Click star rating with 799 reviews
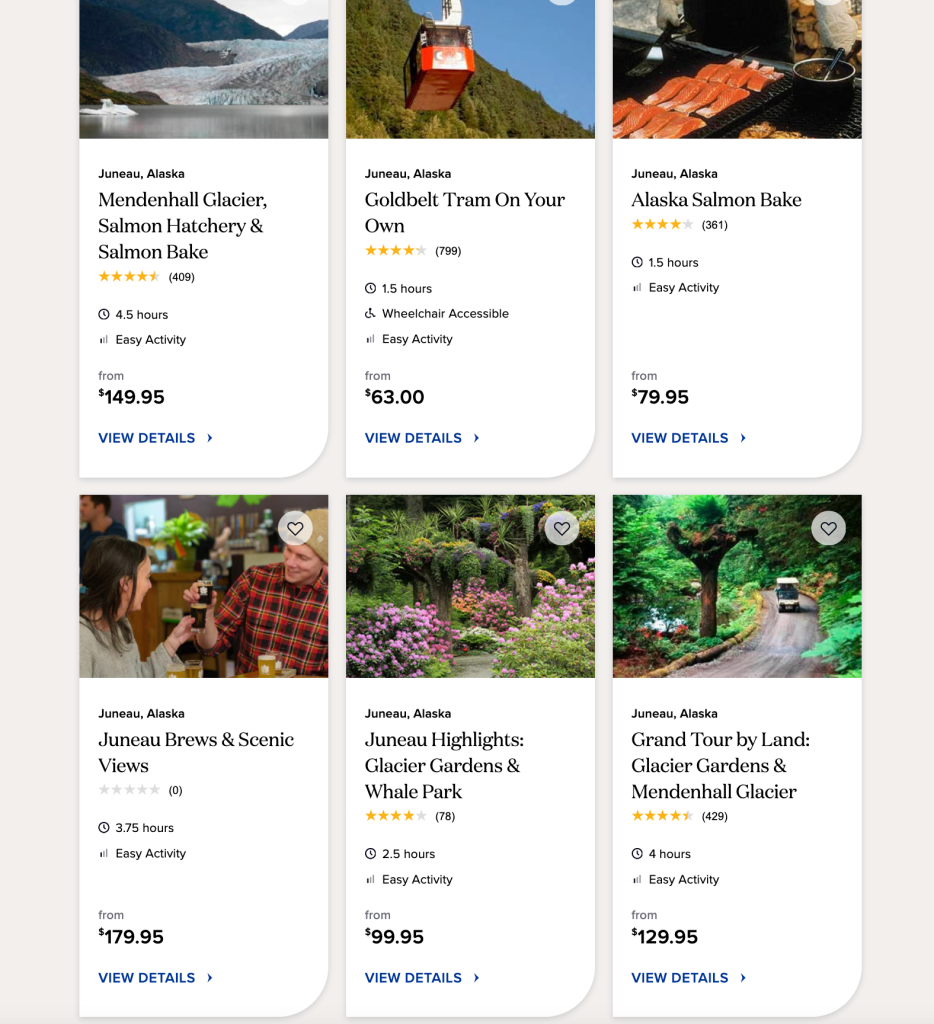This screenshot has height=1024, width=934. (395, 251)
